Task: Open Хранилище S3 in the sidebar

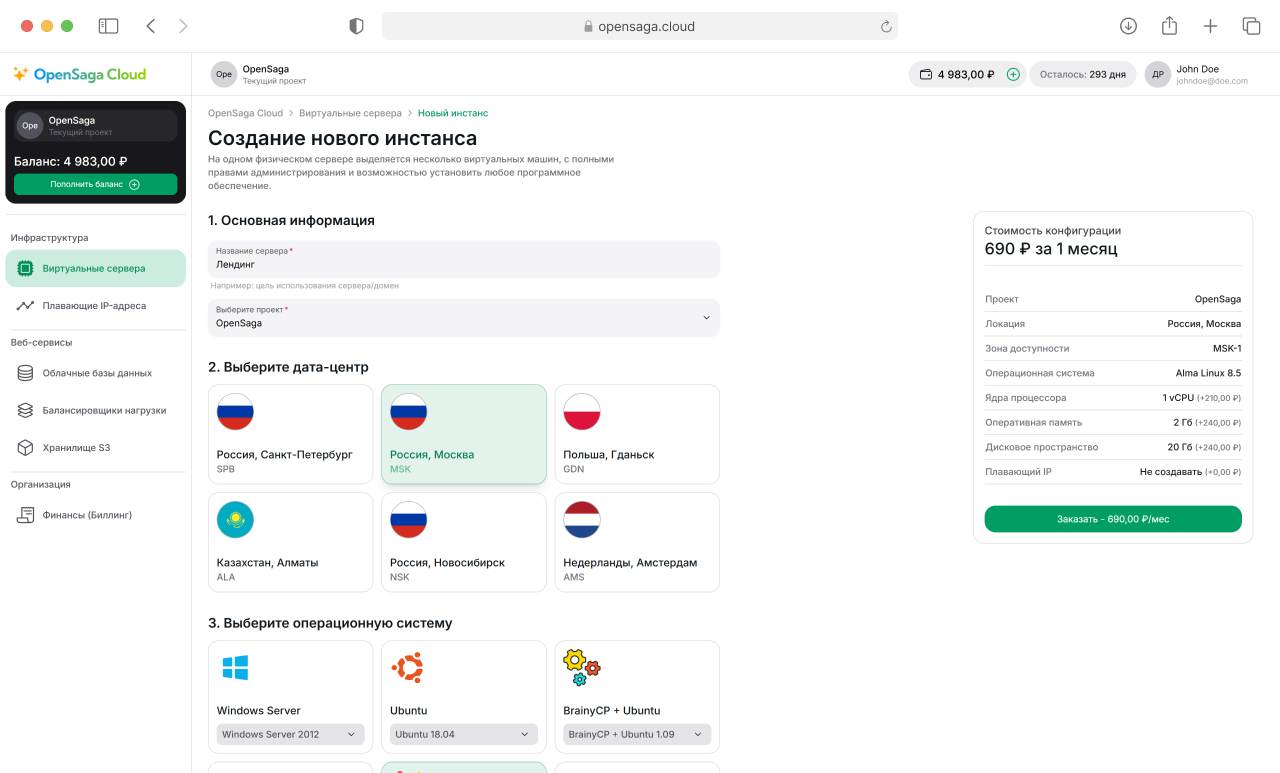Action: click(96, 448)
